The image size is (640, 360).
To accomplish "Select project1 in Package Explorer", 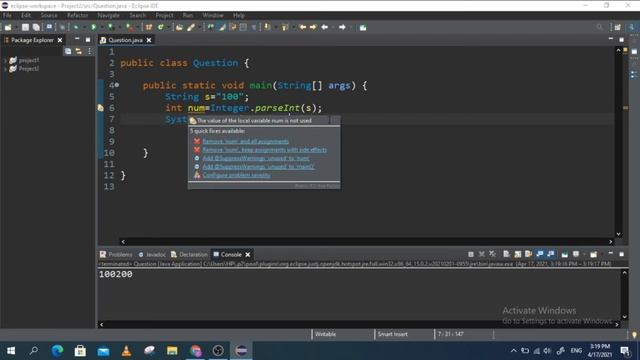I will coord(29,60).
